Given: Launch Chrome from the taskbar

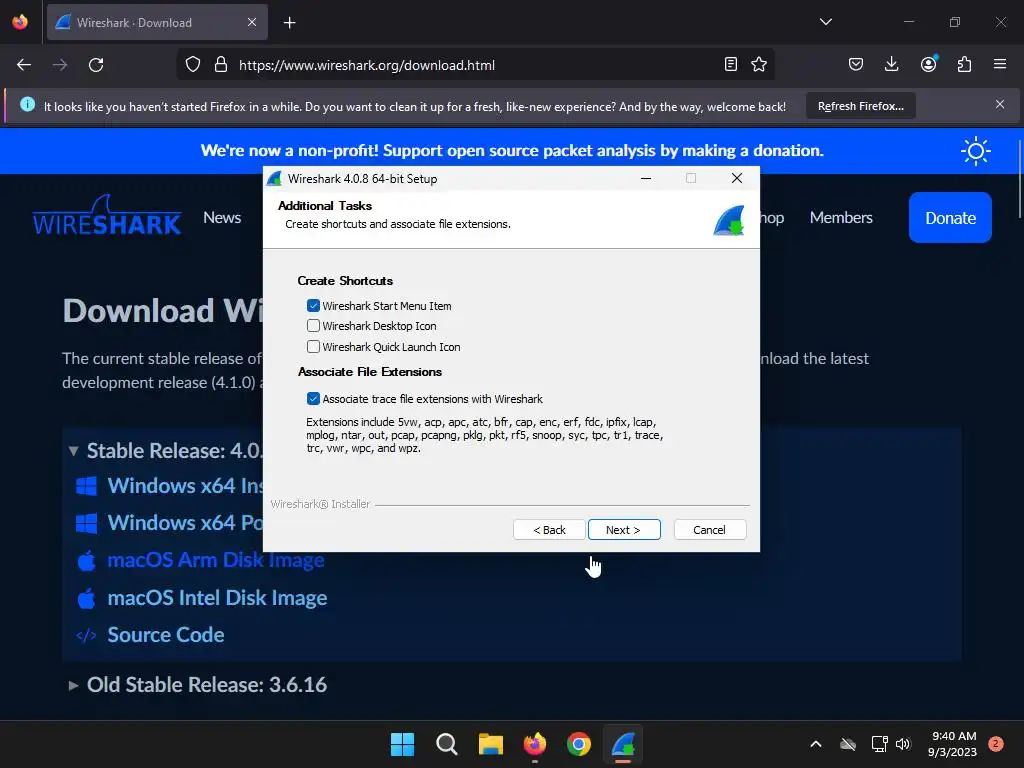Looking at the screenshot, I should click(x=579, y=744).
